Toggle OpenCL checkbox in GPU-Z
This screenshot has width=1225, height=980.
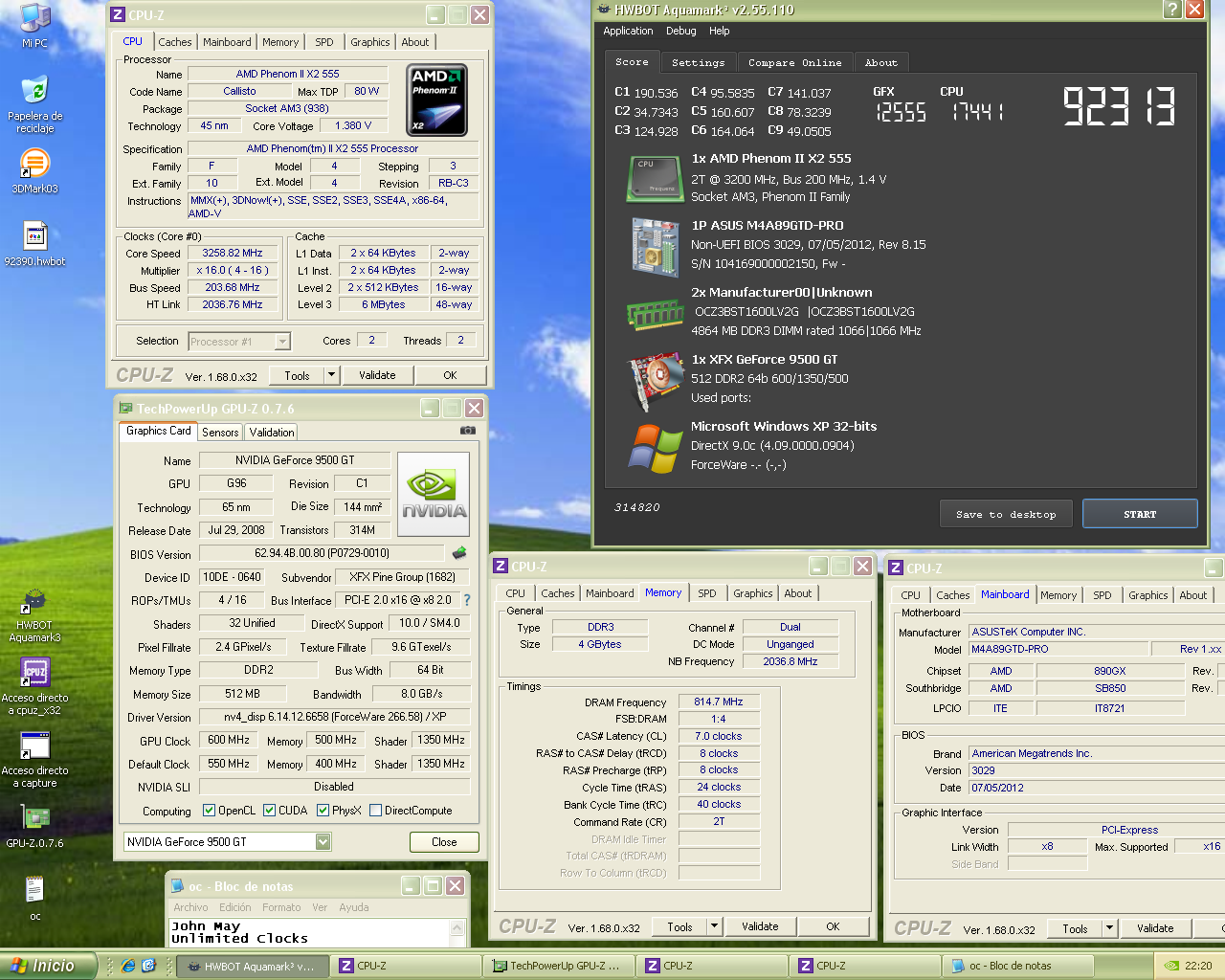209,811
